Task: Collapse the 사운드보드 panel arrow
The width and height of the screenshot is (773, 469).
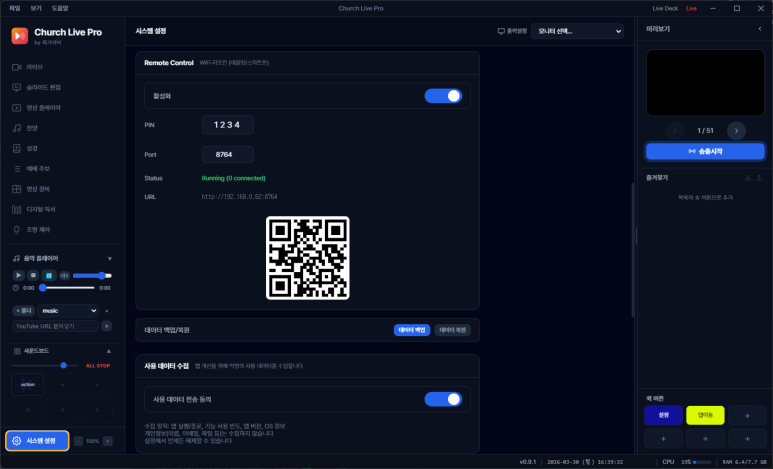Action: (x=109, y=351)
